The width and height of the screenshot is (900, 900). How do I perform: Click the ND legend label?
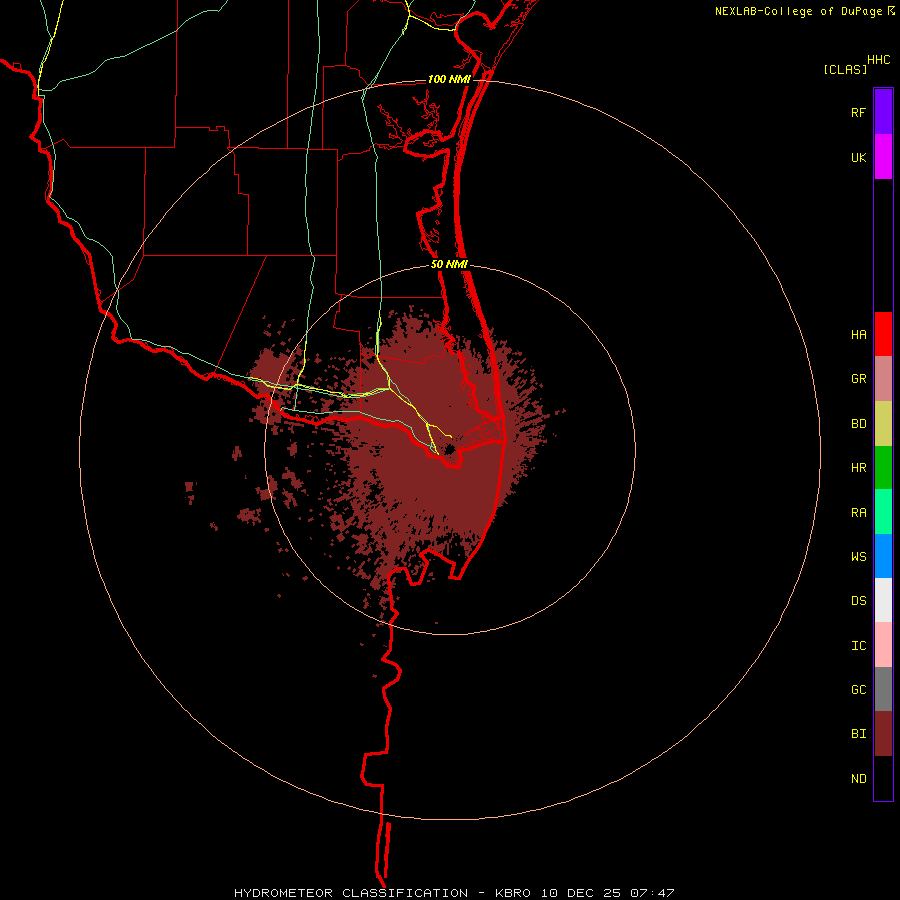point(858,779)
